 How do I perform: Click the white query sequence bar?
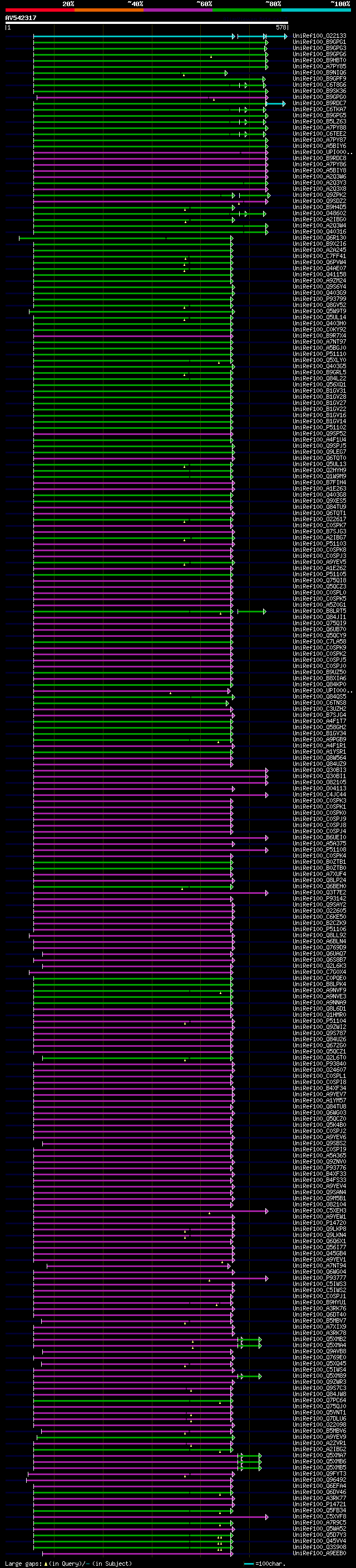coord(147,23)
